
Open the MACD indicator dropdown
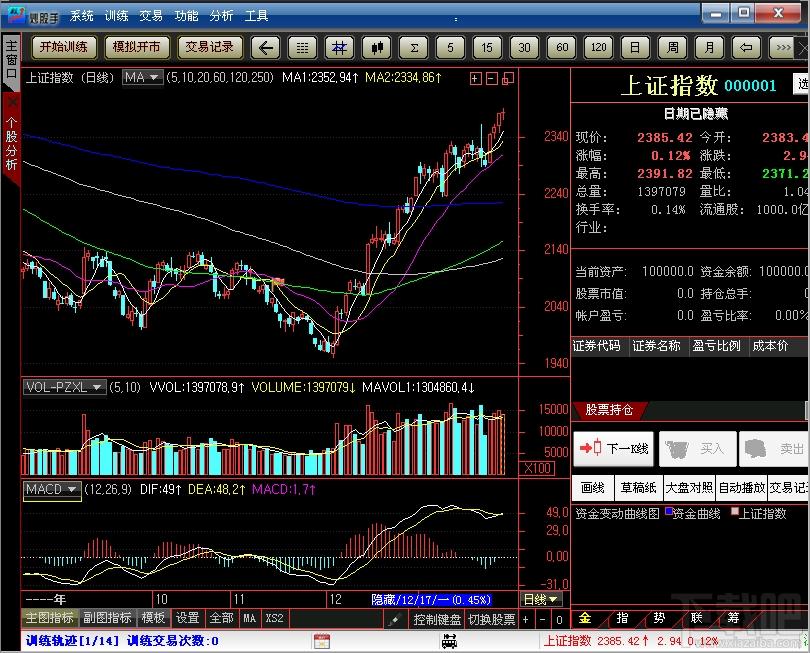tap(52, 489)
